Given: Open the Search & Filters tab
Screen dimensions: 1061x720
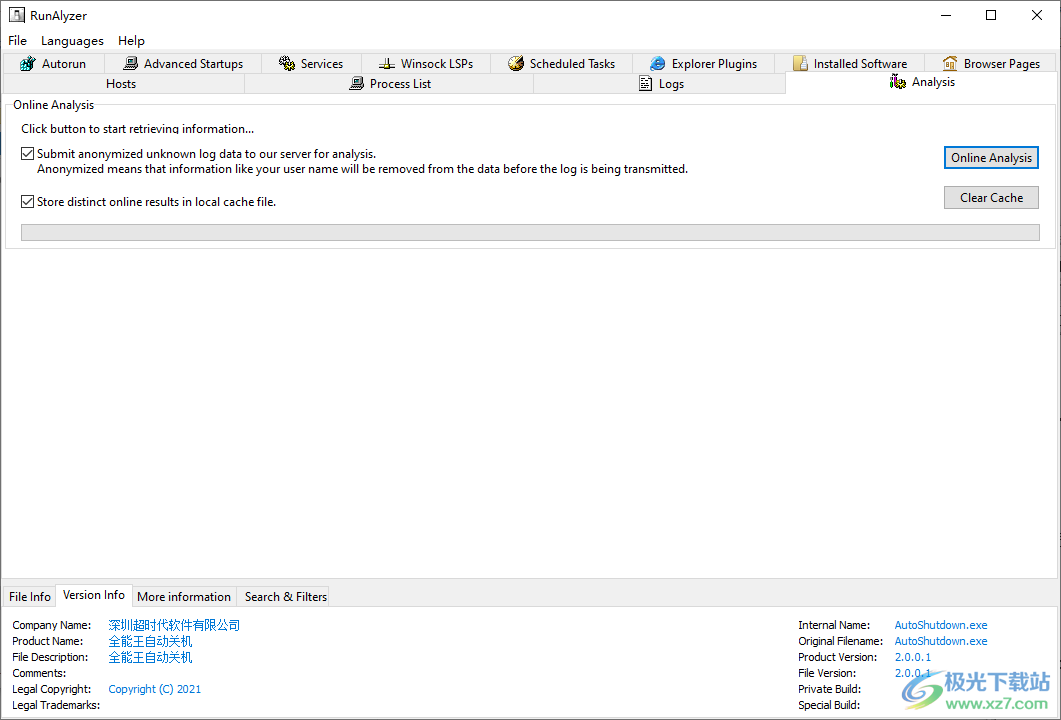Looking at the screenshot, I should (286, 596).
